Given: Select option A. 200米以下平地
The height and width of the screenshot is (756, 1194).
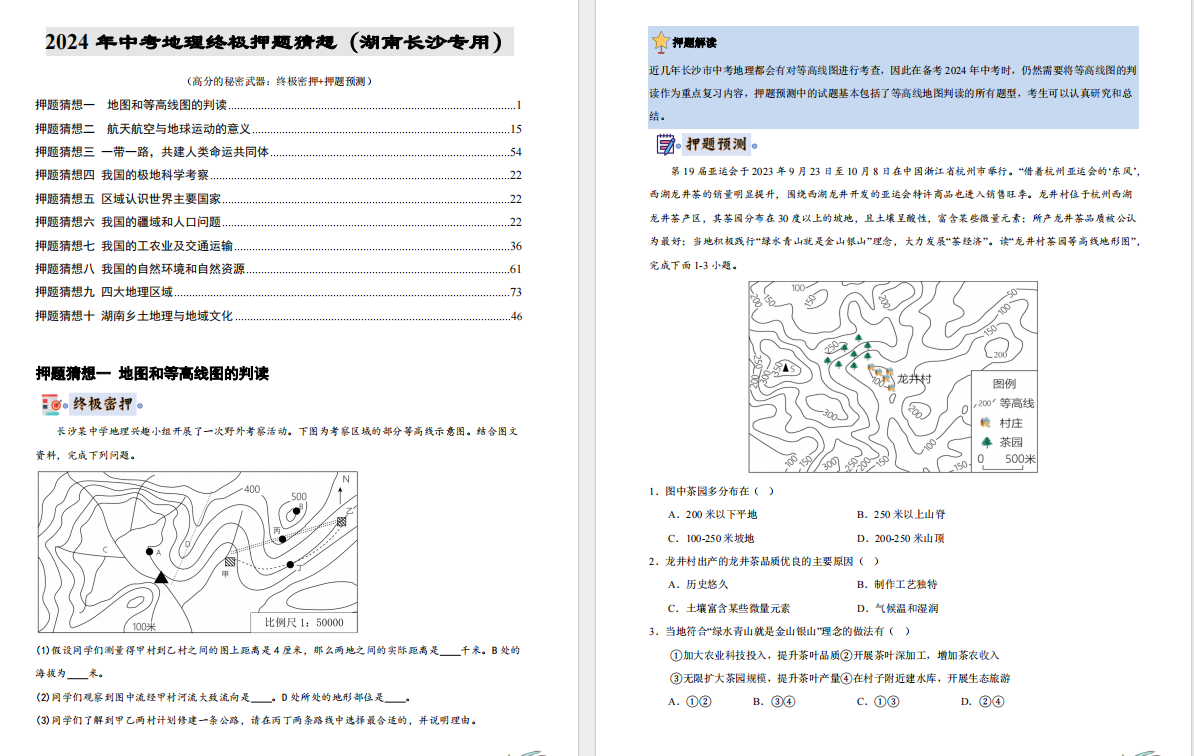Looking at the screenshot, I should [x=713, y=515].
